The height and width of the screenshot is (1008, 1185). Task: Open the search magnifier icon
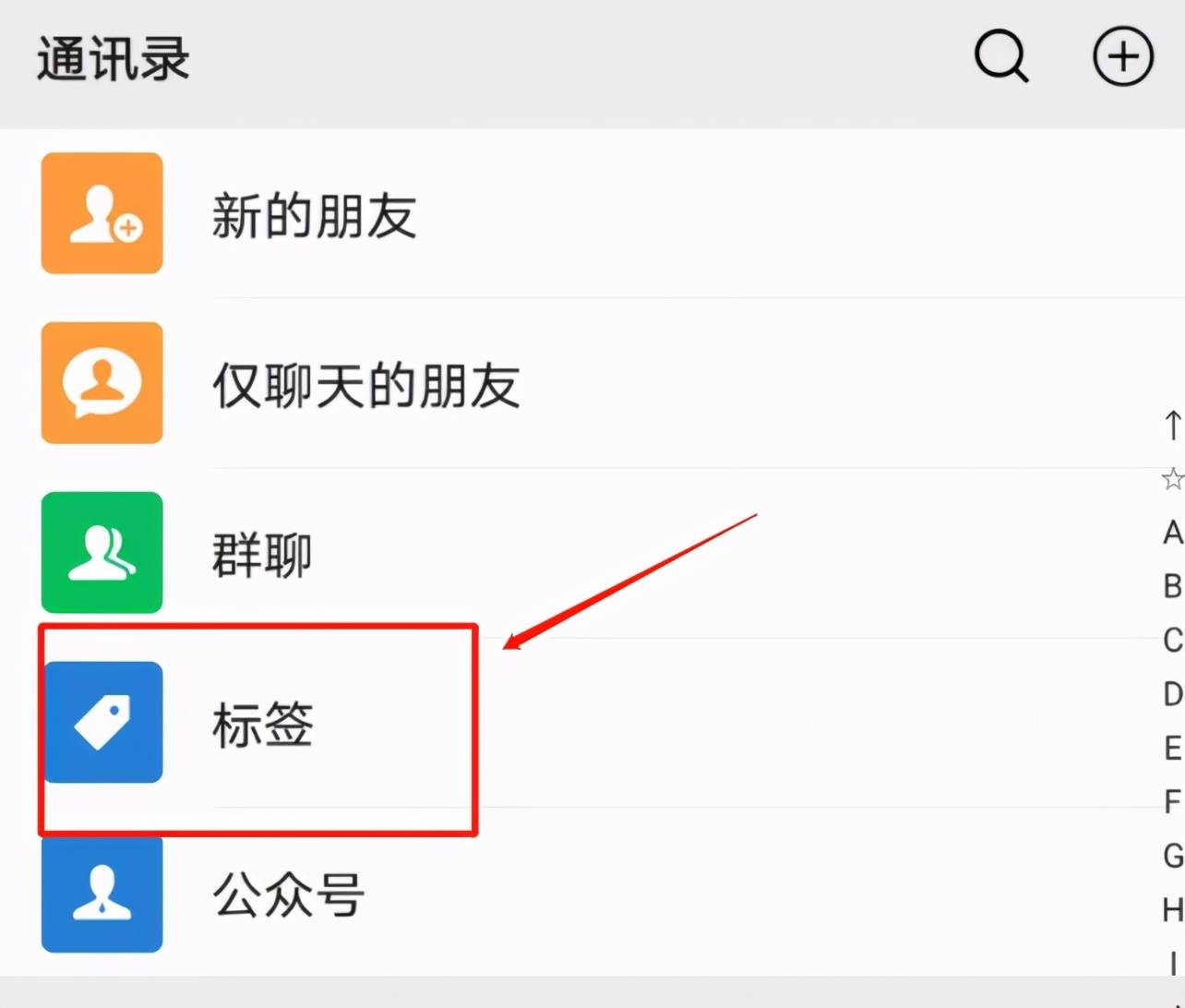[1001, 56]
